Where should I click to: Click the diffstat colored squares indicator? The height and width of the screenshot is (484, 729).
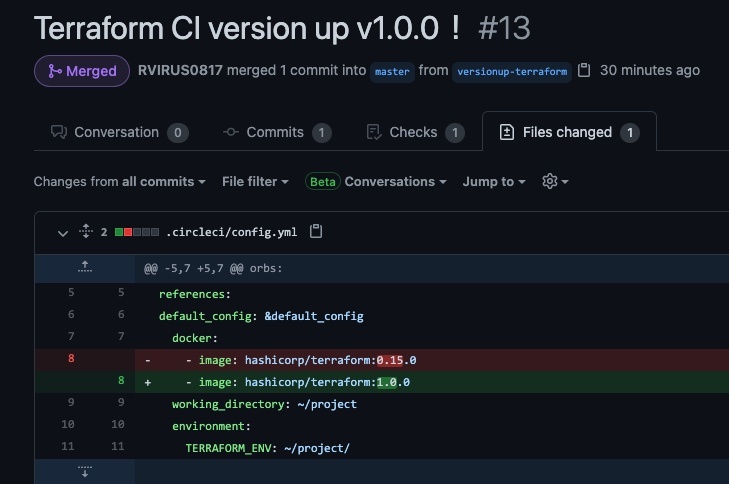point(137,232)
